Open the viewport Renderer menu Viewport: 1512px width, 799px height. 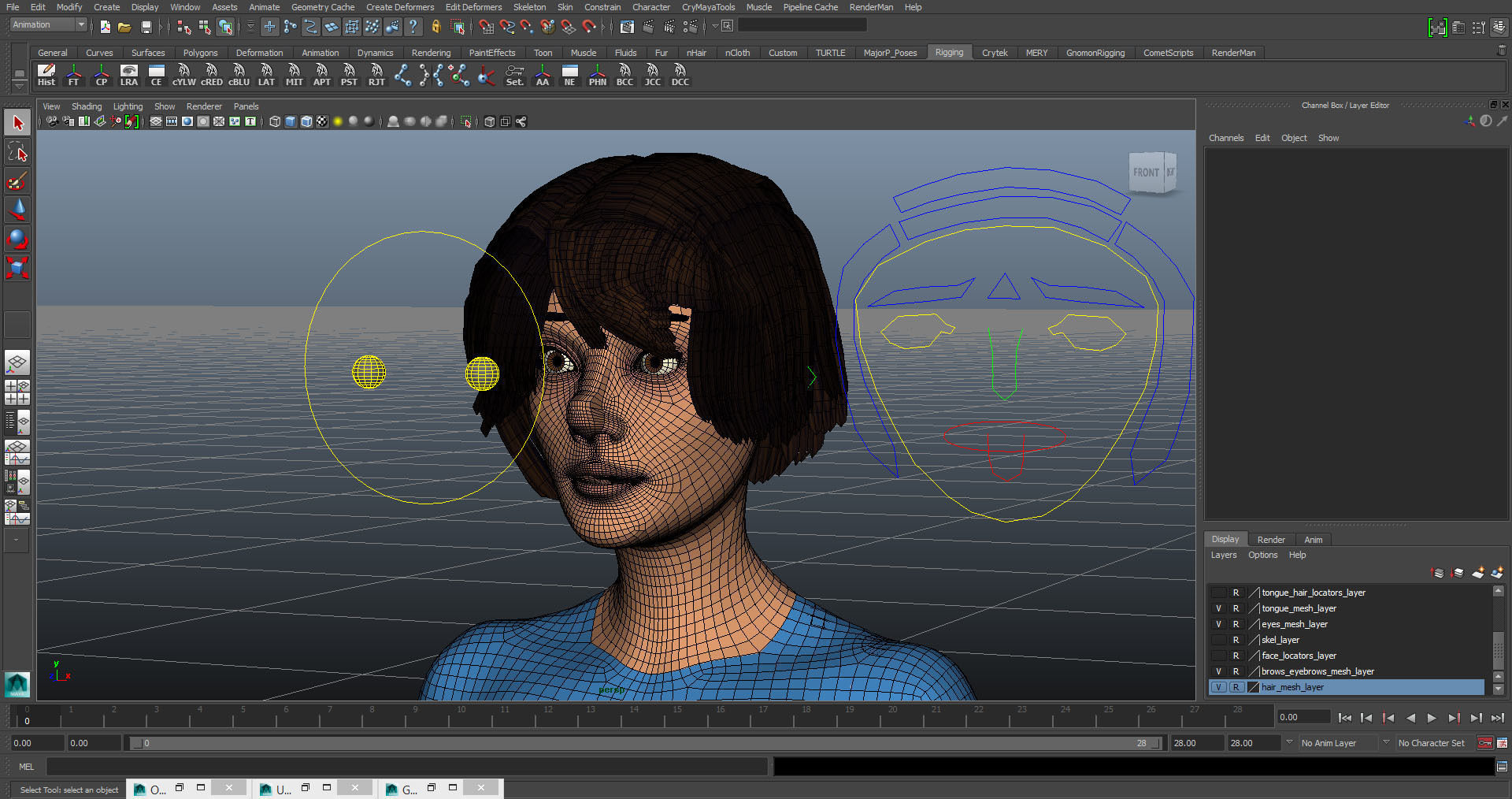pos(204,106)
